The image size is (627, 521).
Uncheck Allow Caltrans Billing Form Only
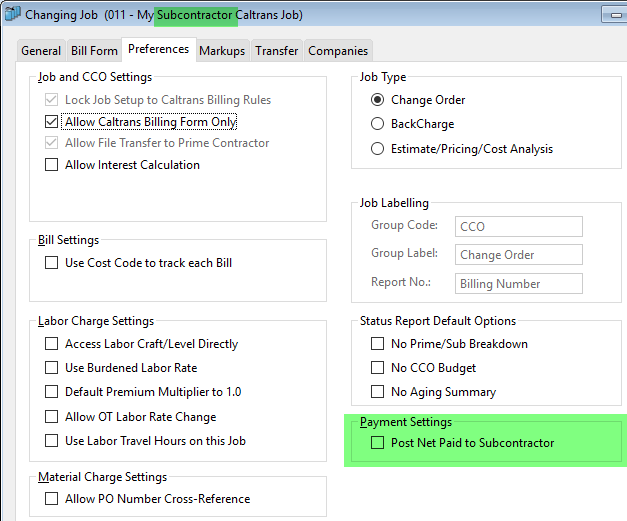tap(52, 122)
